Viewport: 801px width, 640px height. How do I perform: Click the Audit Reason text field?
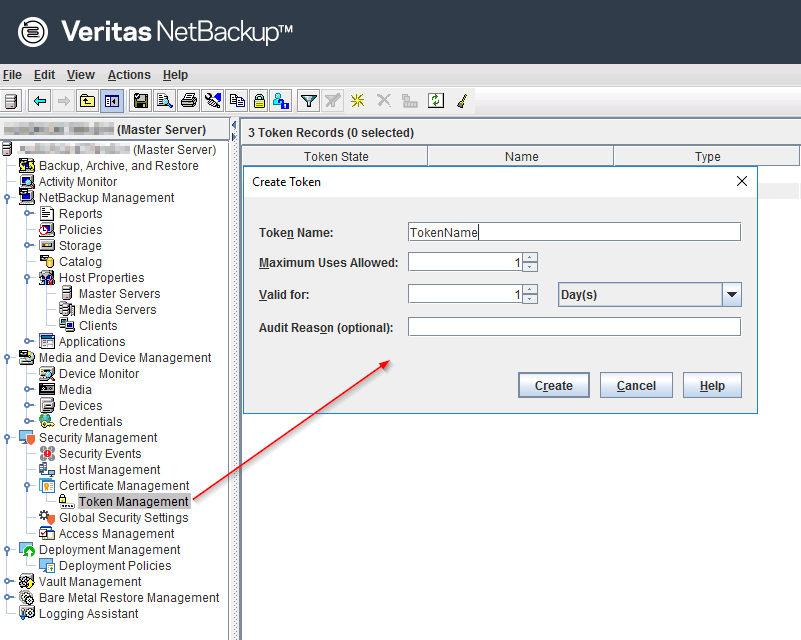[x=574, y=327]
